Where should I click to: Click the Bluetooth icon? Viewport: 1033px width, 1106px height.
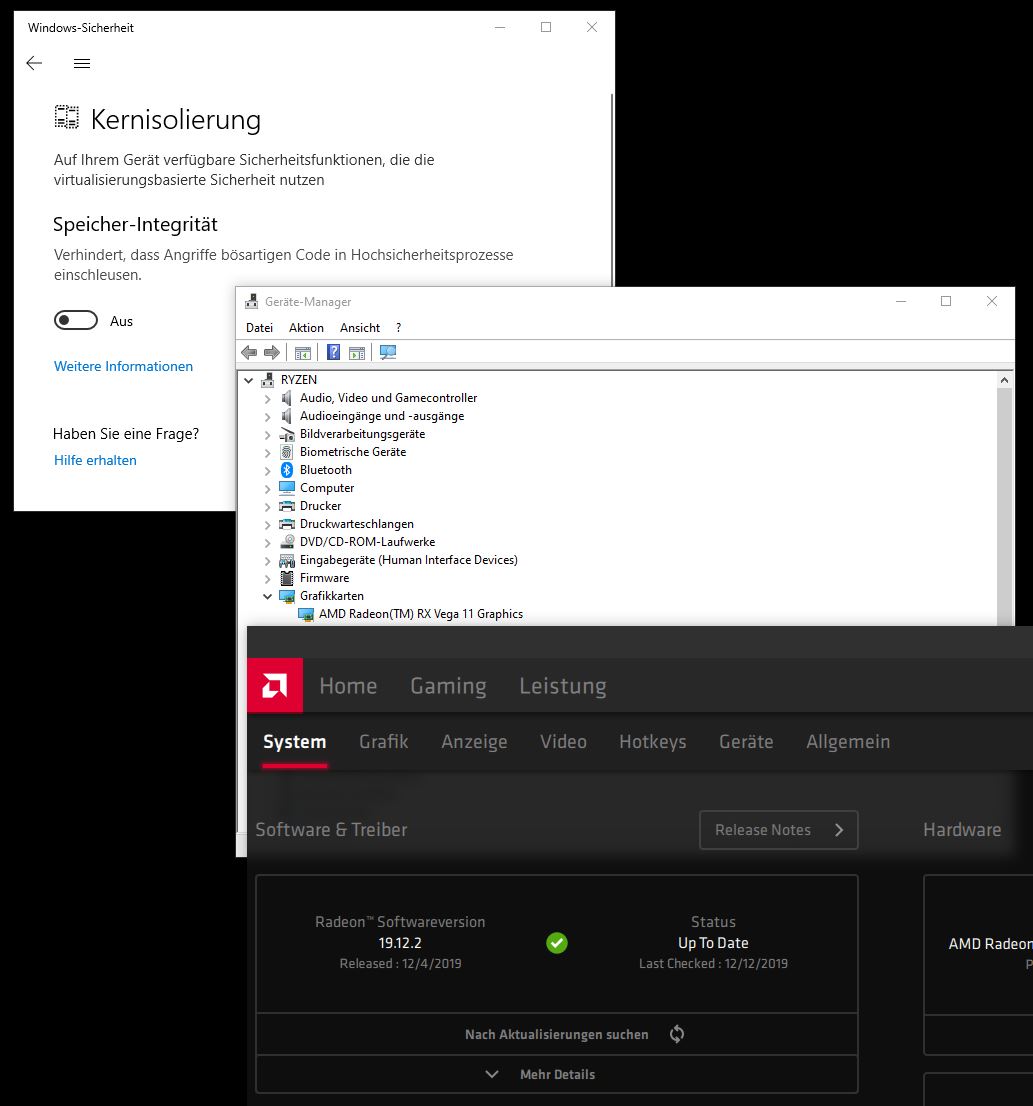point(286,470)
